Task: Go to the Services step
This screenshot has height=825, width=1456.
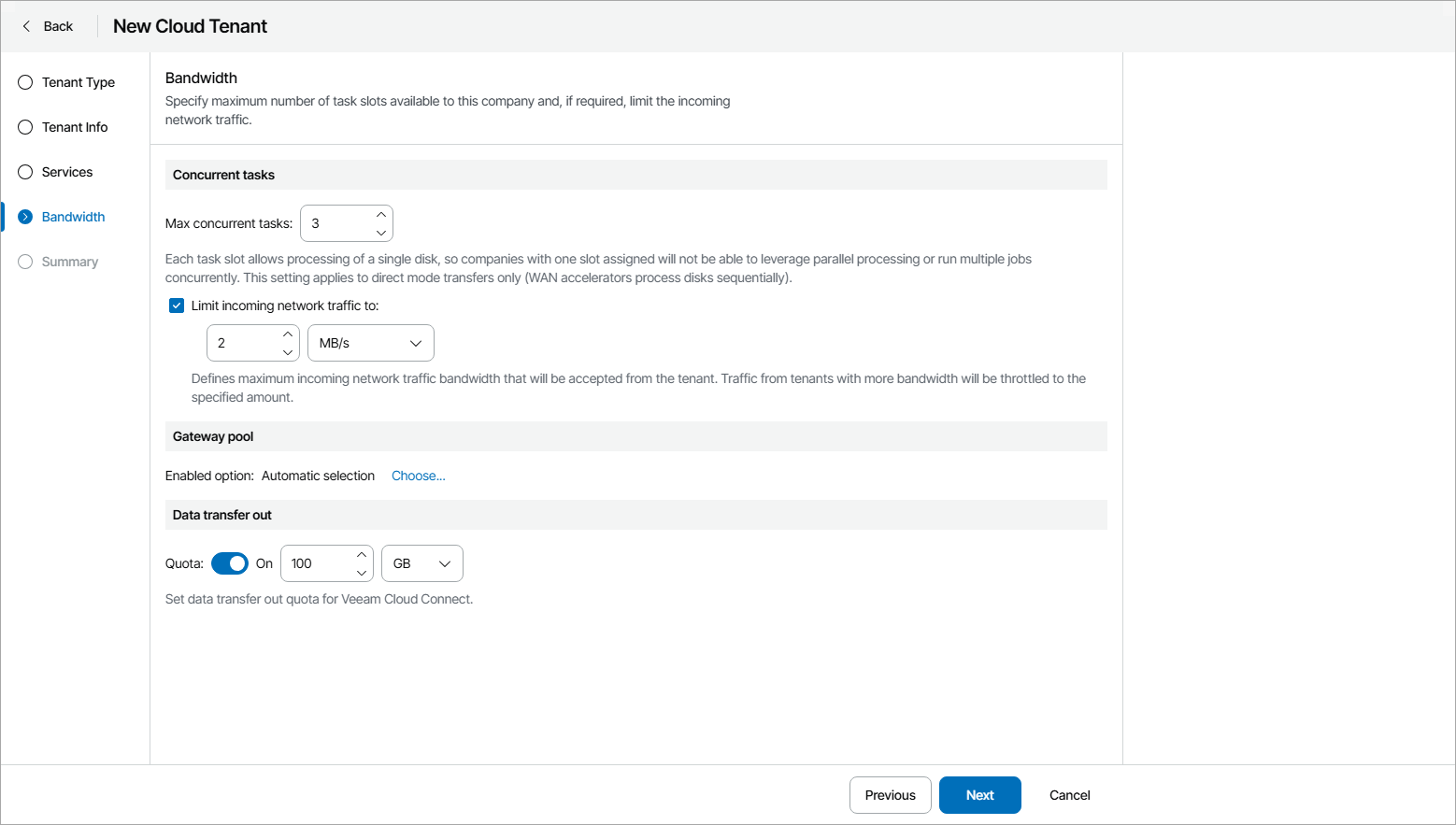Action: (66, 172)
